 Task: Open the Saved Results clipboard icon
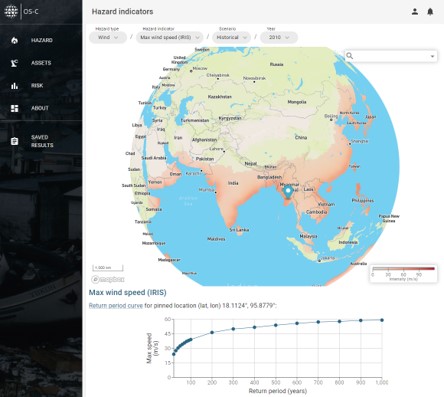tap(14, 141)
